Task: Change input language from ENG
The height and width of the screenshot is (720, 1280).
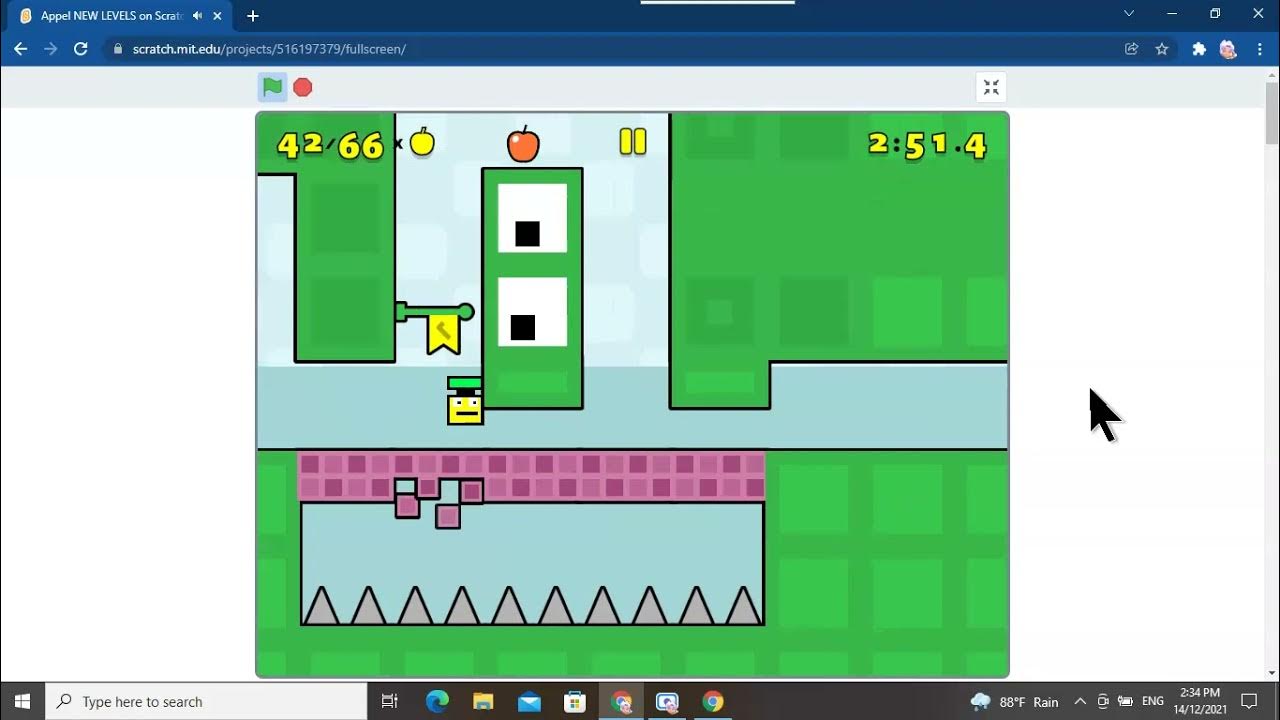Action: point(1153,701)
